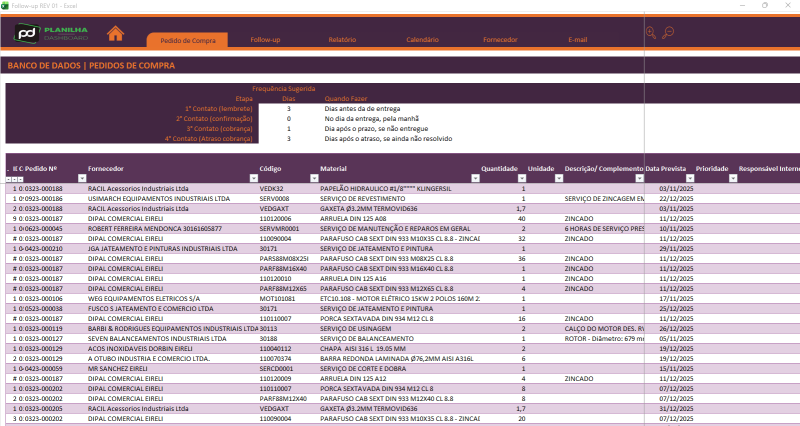
Task: Open the Fornecedor tab
Action: pos(500,40)
